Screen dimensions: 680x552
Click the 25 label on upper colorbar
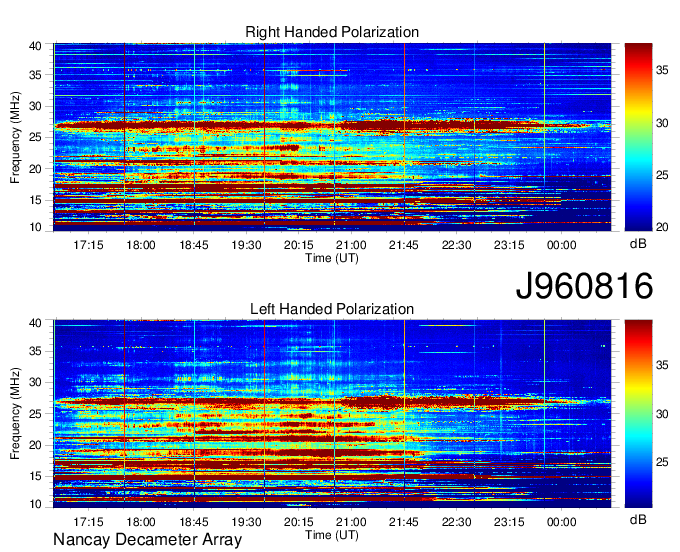pos(662,175)
